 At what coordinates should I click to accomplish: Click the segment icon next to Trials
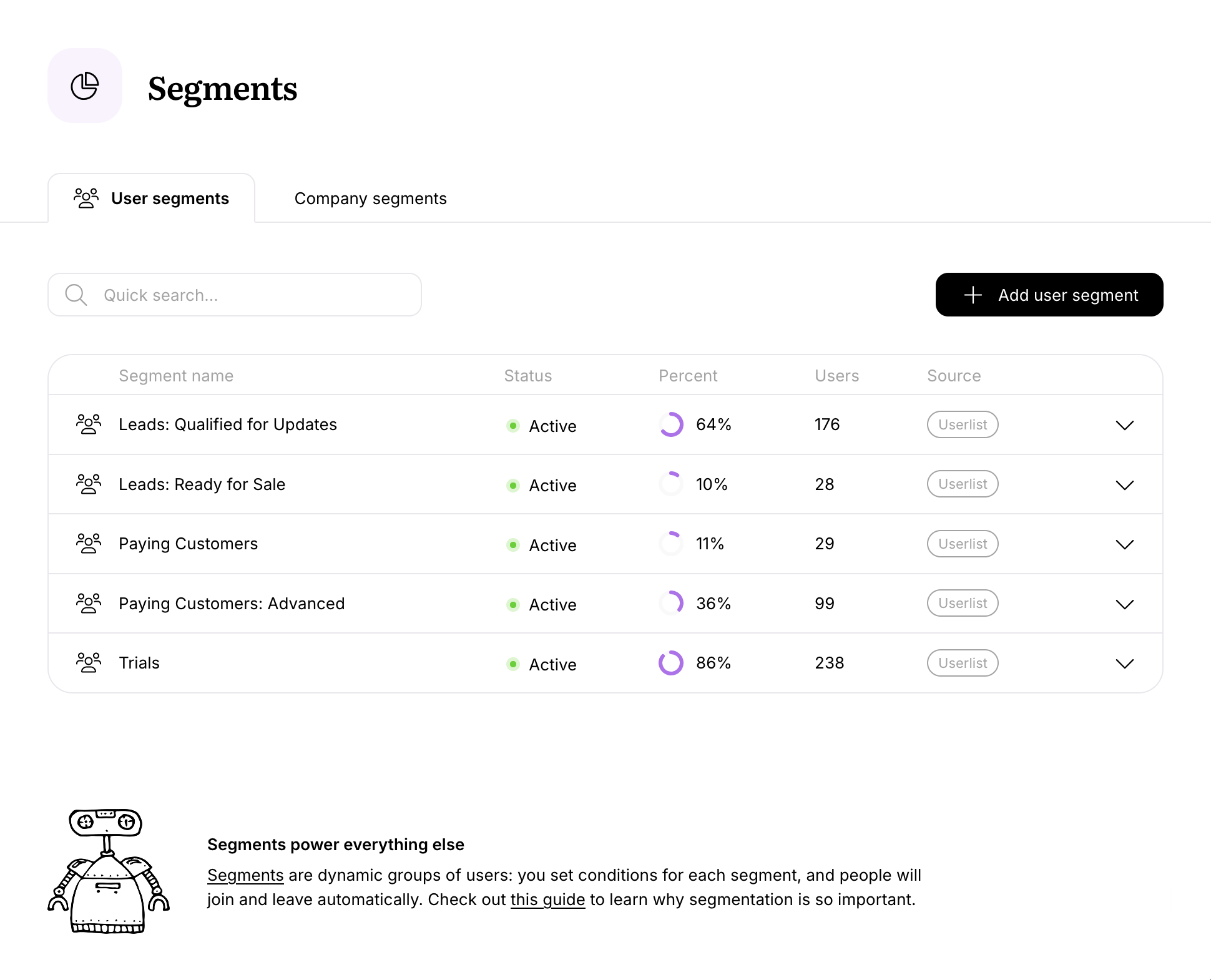click(x=89, y=662)
